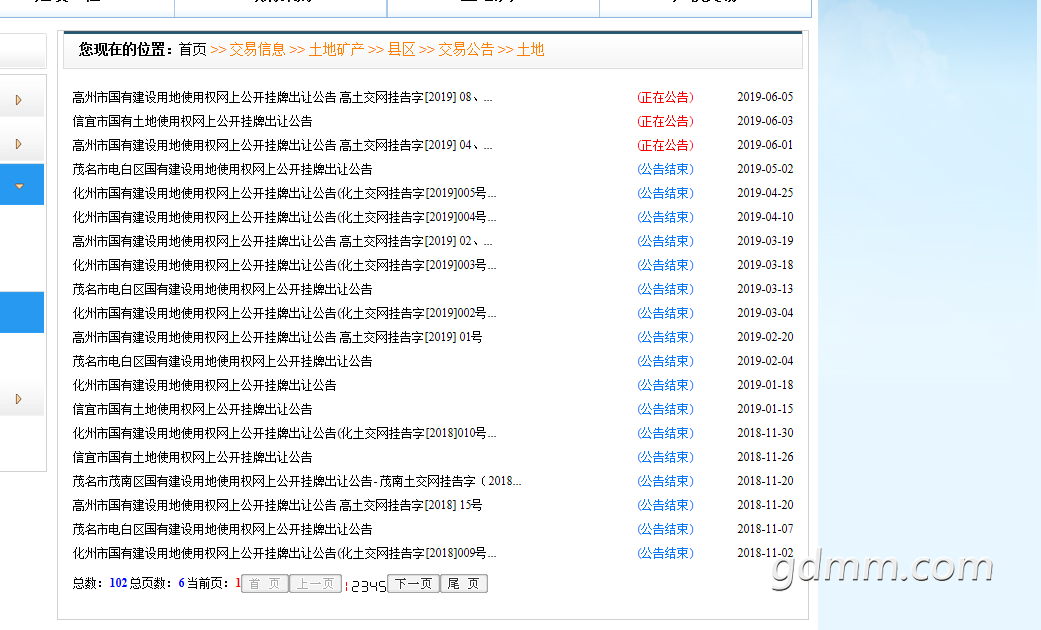Open the 化州市 notice 化土交网挂告字[2019]005号
Image resolution: width=1041 pixels, height=630 pixels.
(284, 193)
